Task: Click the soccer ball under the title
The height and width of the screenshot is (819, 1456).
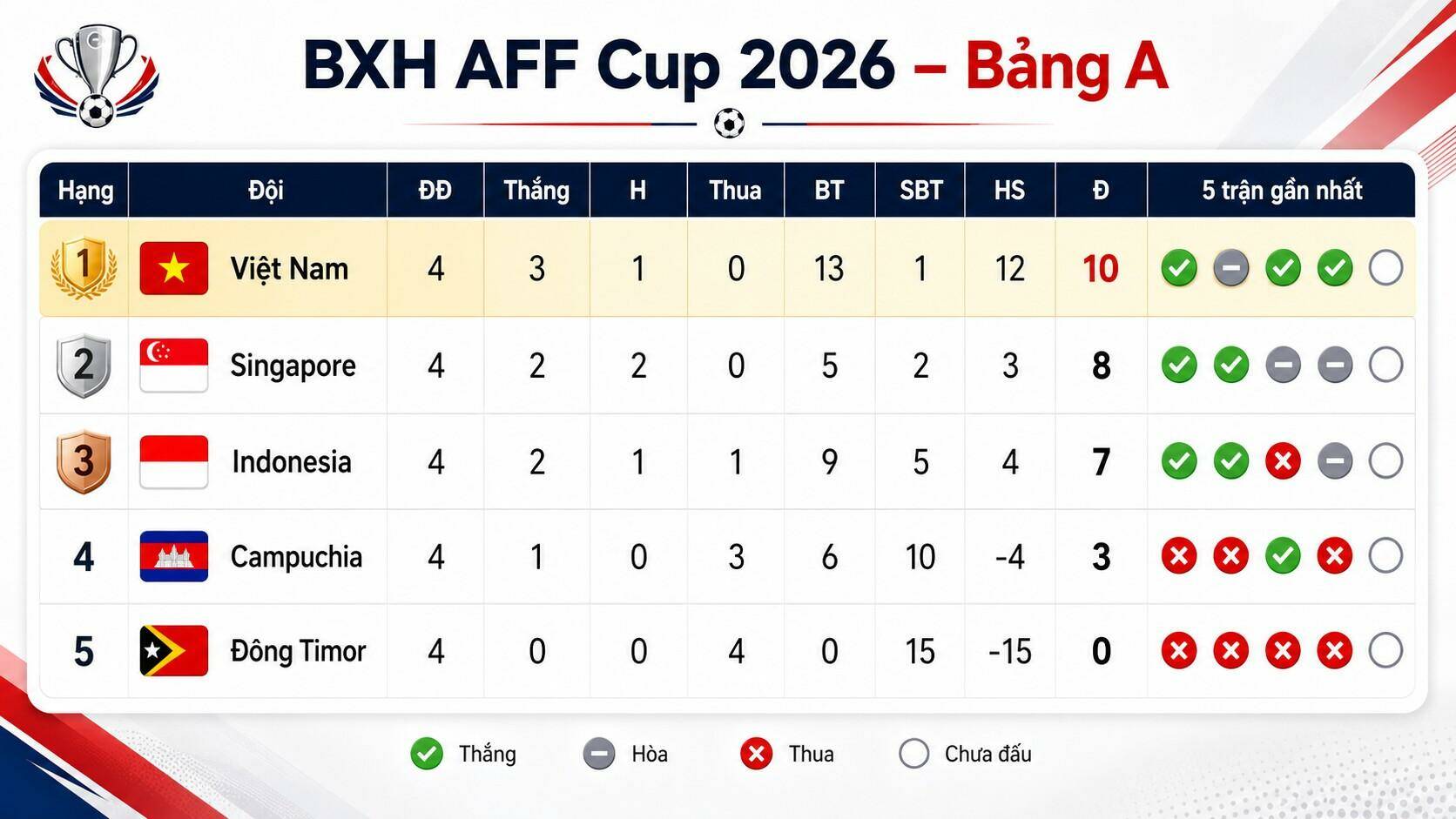Action: 730,124
